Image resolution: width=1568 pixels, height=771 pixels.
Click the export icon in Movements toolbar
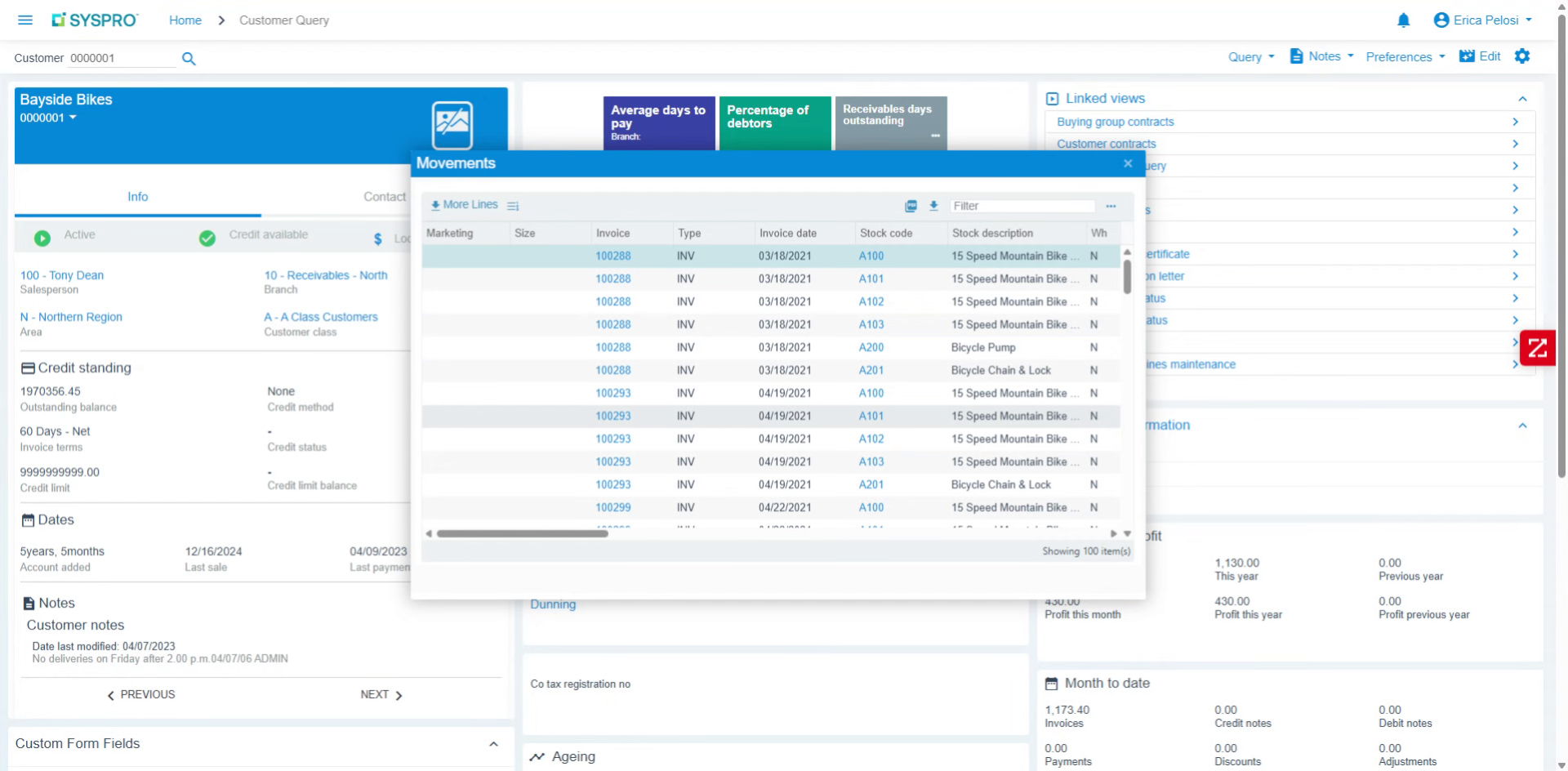pyautogui.click(x=911, y=206)
